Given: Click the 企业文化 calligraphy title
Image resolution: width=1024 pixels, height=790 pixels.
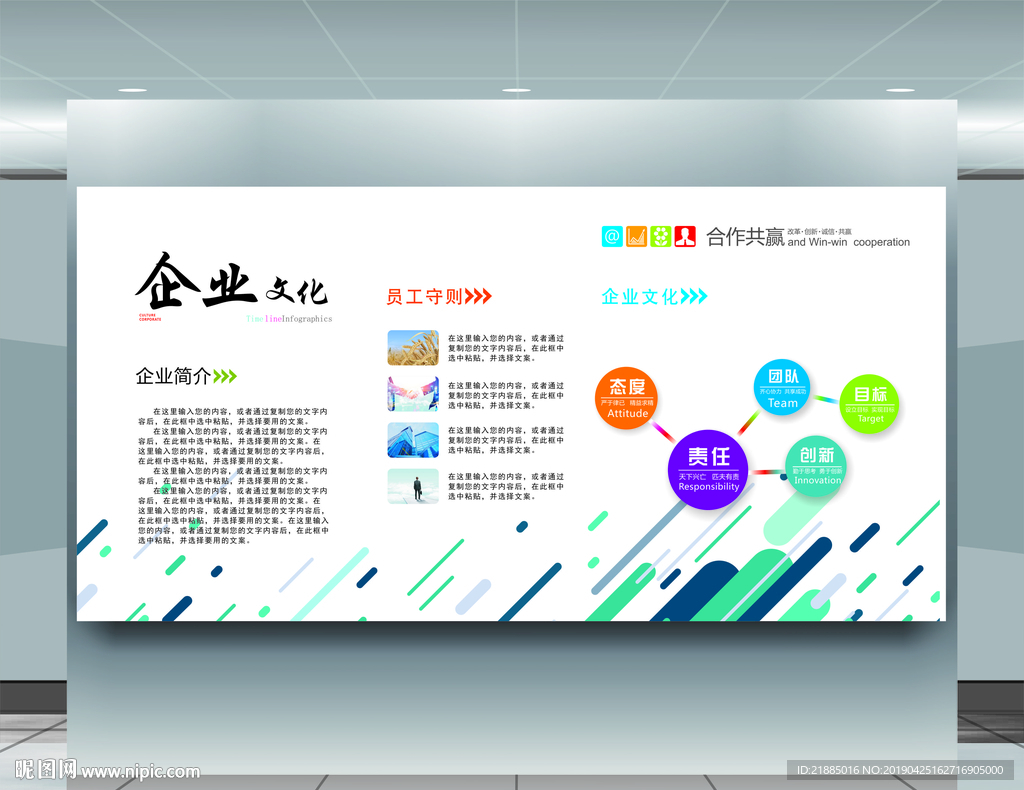Looking at the screenshot, I should coord(231,283).
